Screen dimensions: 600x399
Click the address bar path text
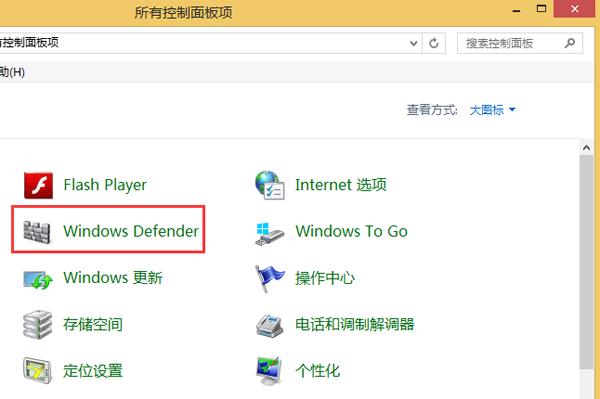29,42
